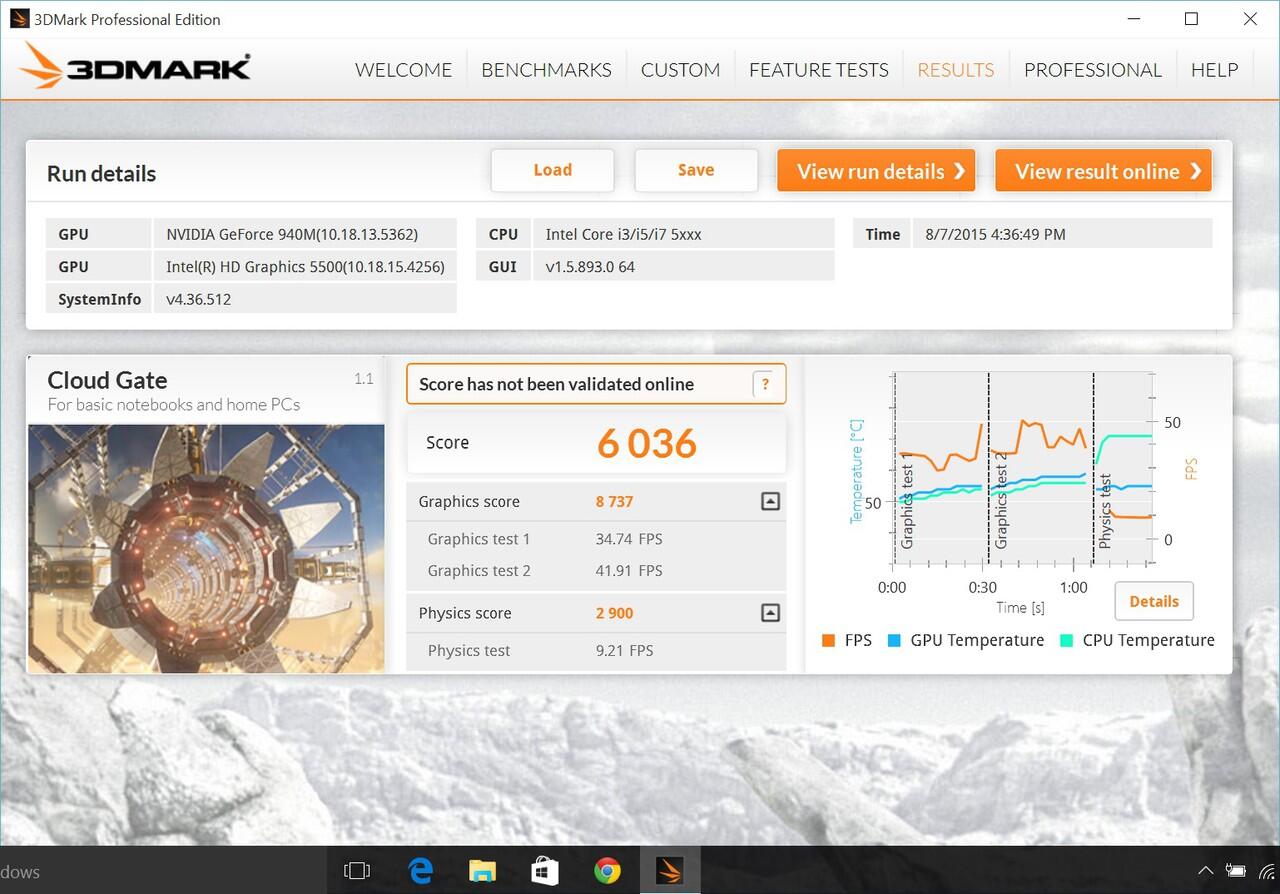
Task: Click the Physics test row
Action: (x=596, y=651)
